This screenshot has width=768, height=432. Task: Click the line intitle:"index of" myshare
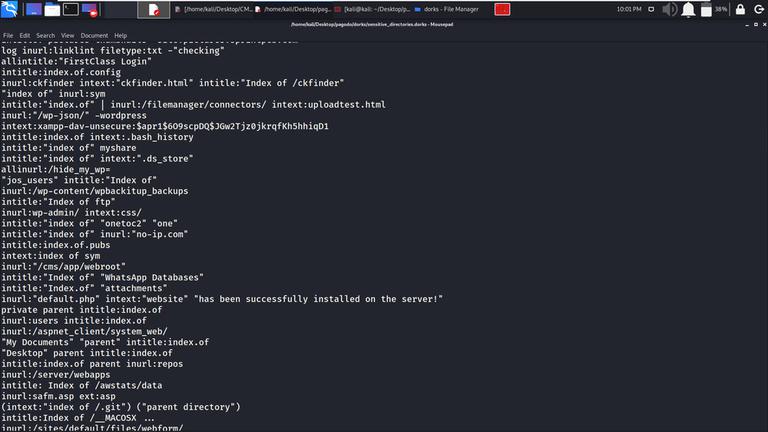pyautogui.click(x=69, y=148)
